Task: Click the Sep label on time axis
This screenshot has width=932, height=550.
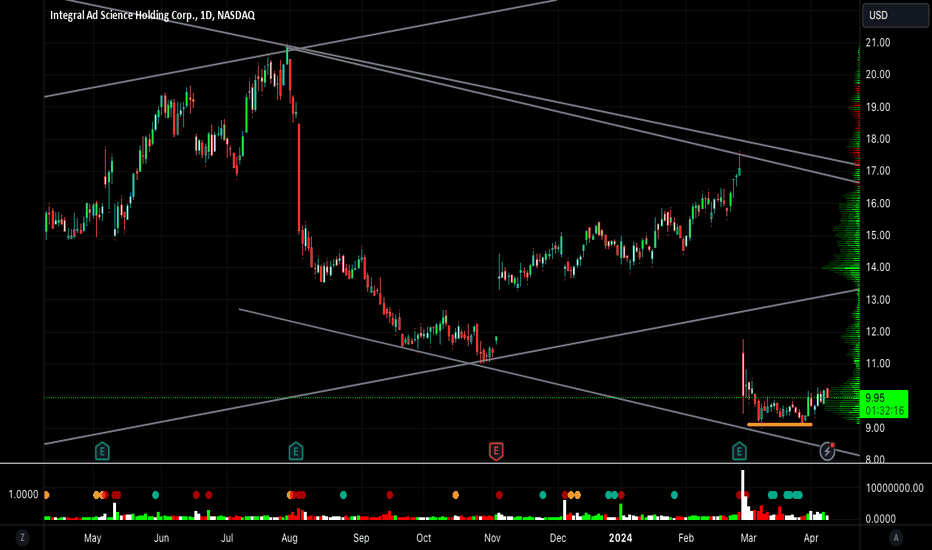Action: [361, 538]
